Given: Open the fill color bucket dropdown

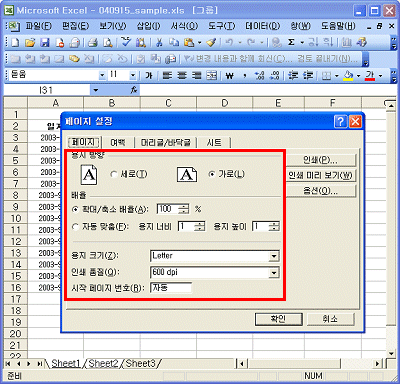Looking at the screenshot, I should click(x=359, y=76).
